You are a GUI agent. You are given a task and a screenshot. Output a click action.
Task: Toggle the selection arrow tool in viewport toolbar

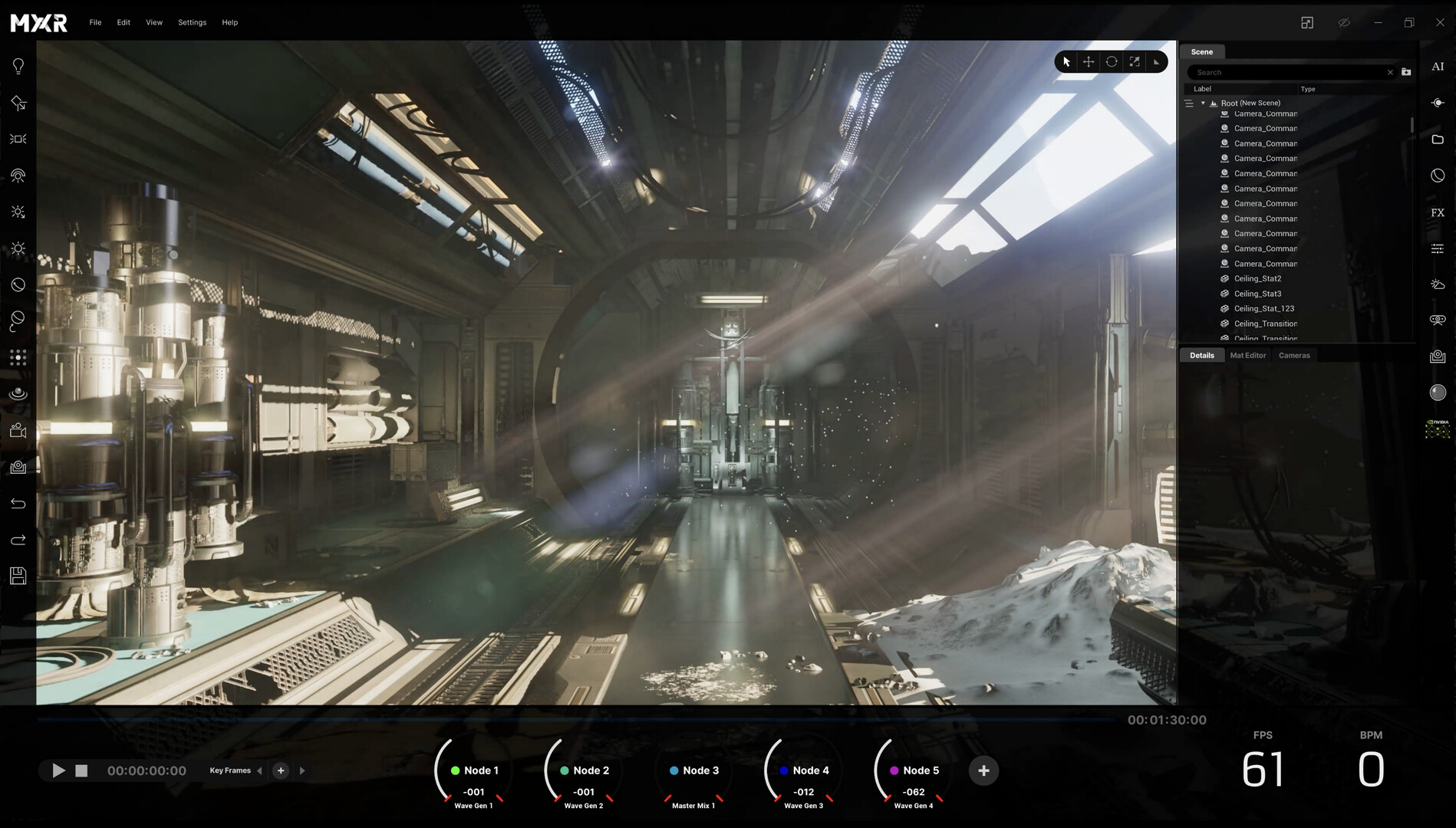pyautogui.click(x=1066, y=61)
